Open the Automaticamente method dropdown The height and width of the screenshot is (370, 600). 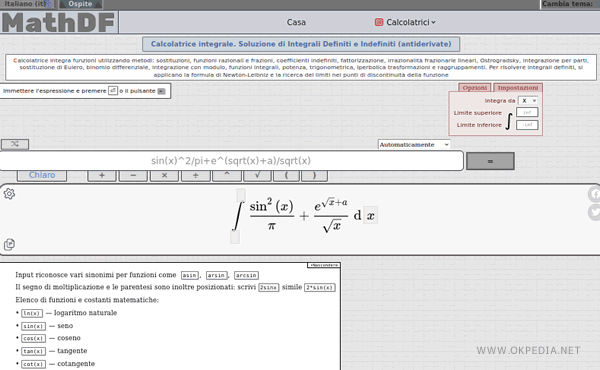point(414,145)
